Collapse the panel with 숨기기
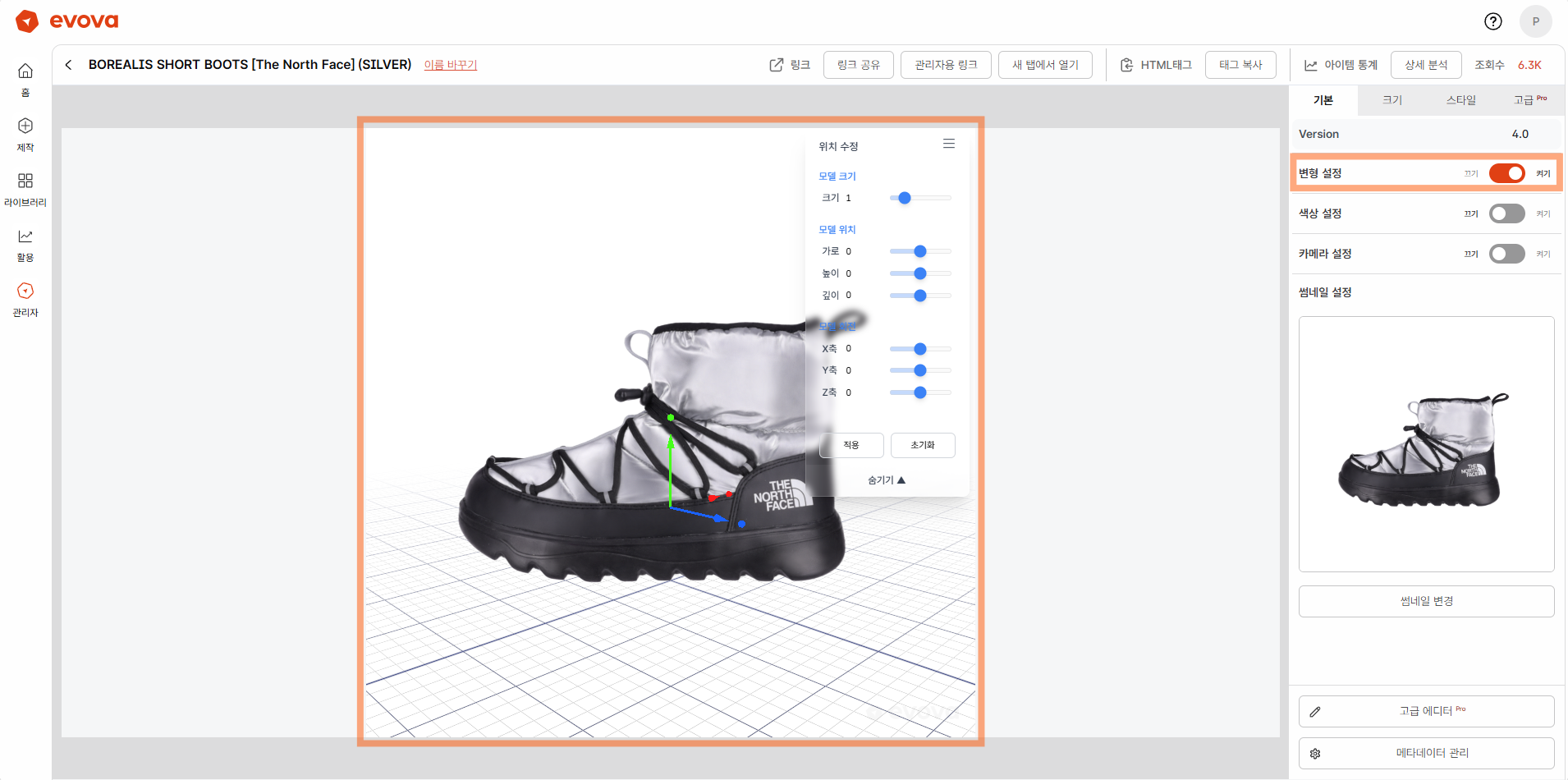 click(x=886, y=480)
